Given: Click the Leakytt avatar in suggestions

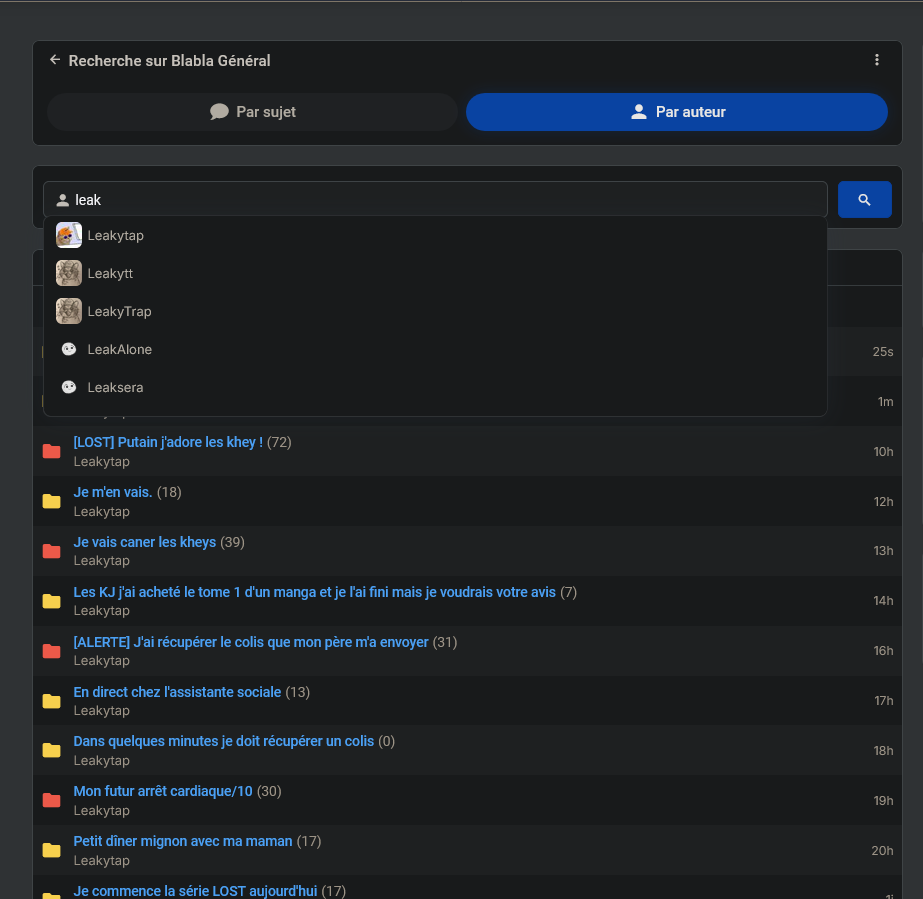Looking at the screenshot, I should click(x=69, y=273).
